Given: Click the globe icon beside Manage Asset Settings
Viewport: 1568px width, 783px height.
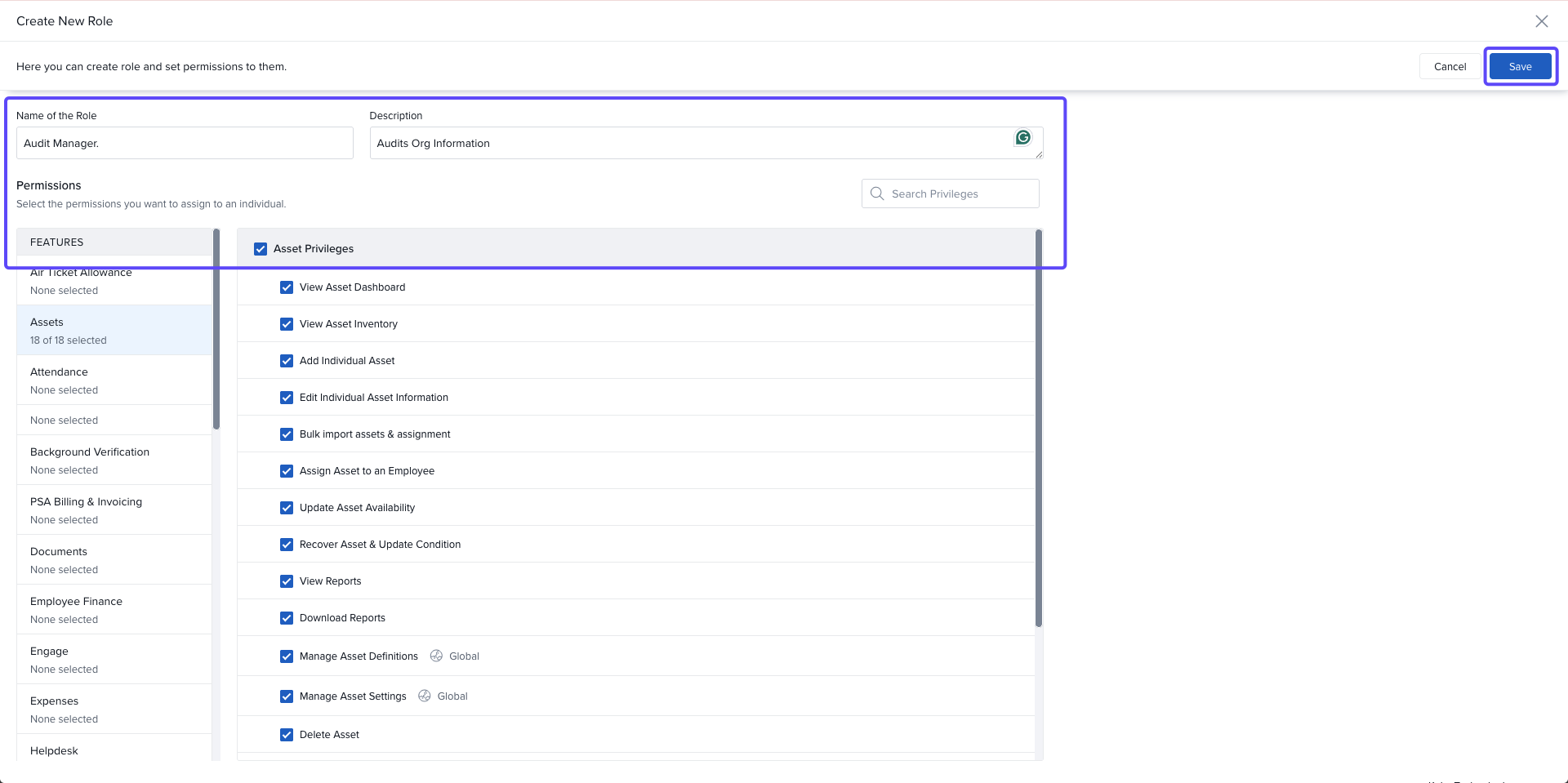Looking at the screenshot, I should click(425, 696).
